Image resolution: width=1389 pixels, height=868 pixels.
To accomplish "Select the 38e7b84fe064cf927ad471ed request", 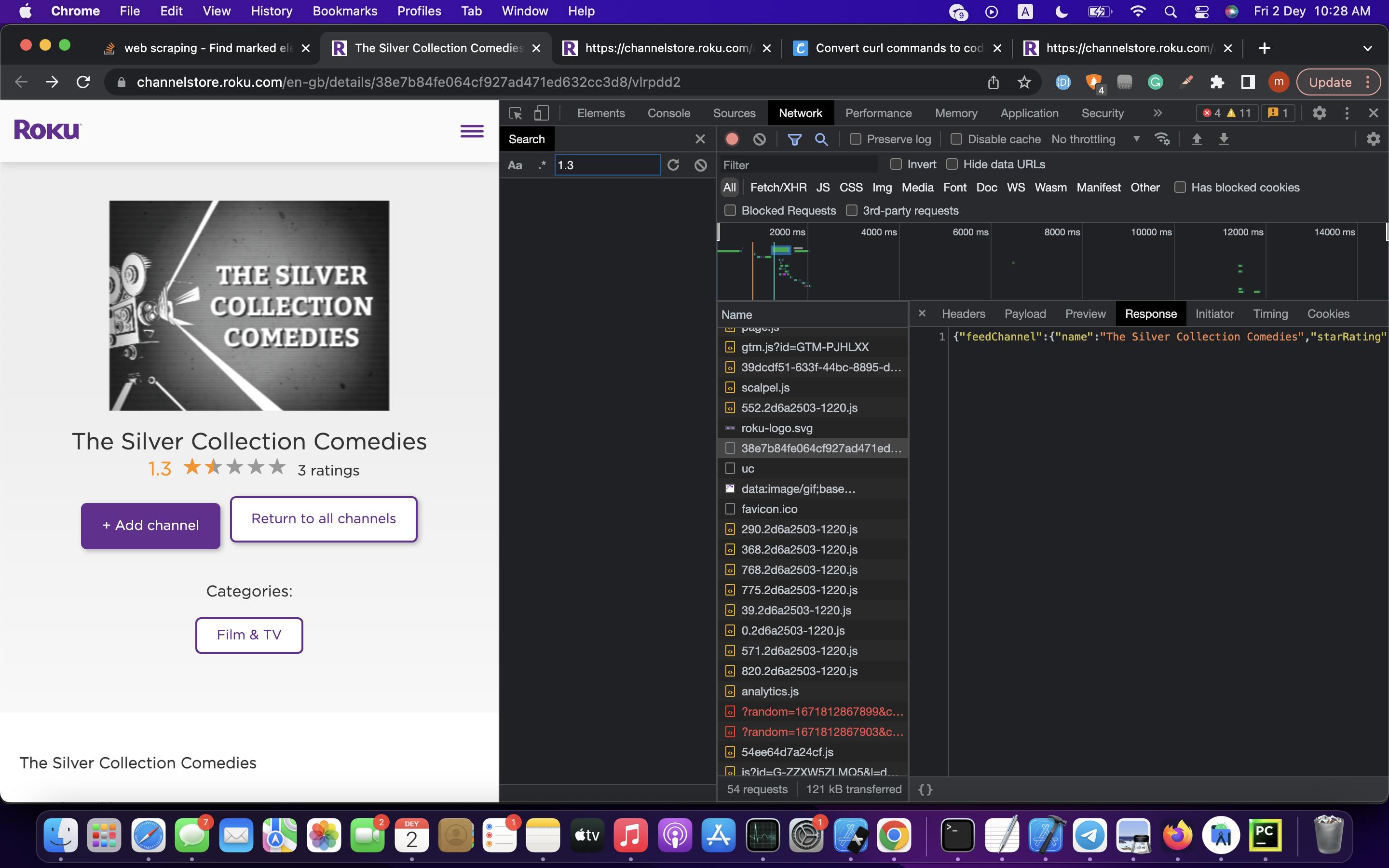I will tap(813, 448).
